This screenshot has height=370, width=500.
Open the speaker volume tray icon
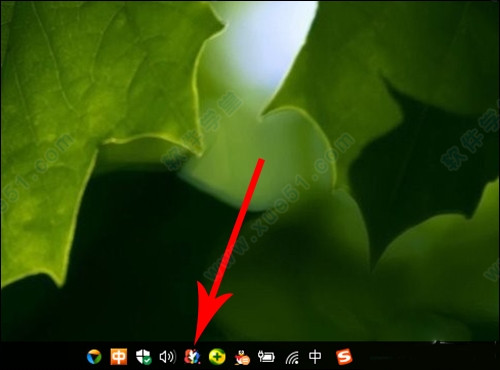[x=168, y=357]
